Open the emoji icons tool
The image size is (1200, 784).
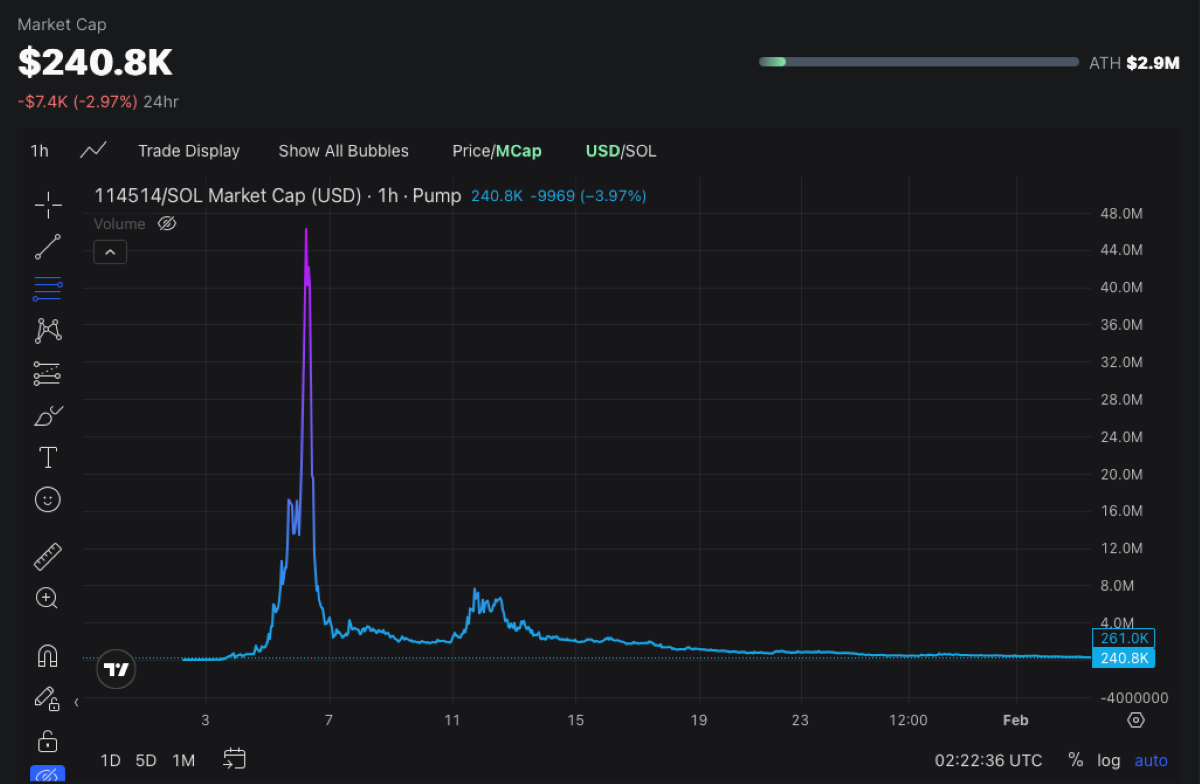click(x=47, y=499)
